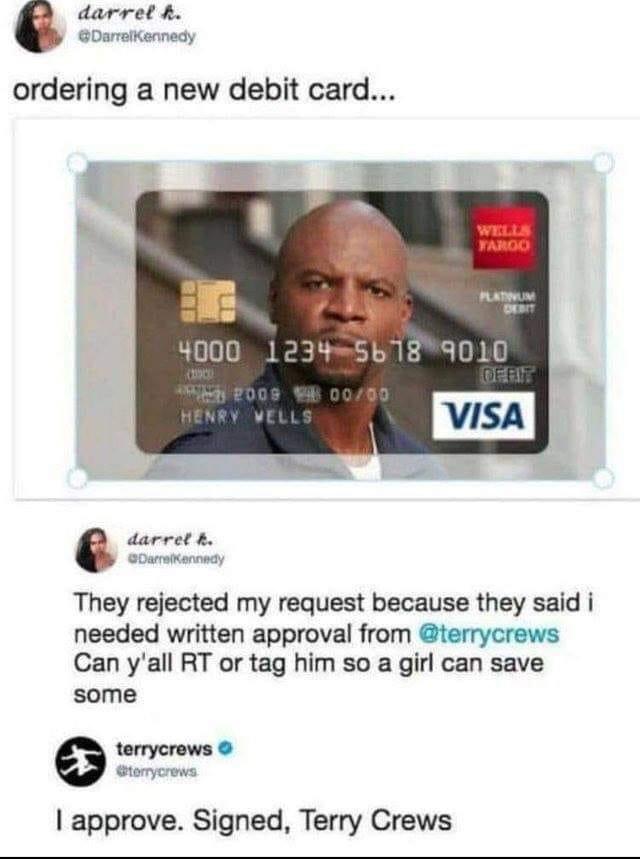Open darrel k.'s profile picture in top tweet

point(40,26)
